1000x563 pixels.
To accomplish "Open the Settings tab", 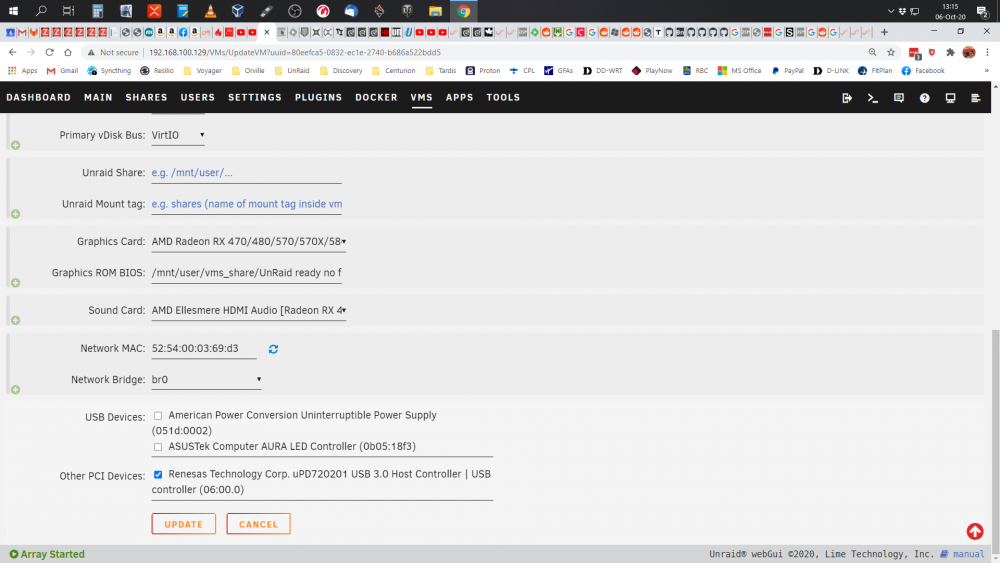I will coord(255,98).
